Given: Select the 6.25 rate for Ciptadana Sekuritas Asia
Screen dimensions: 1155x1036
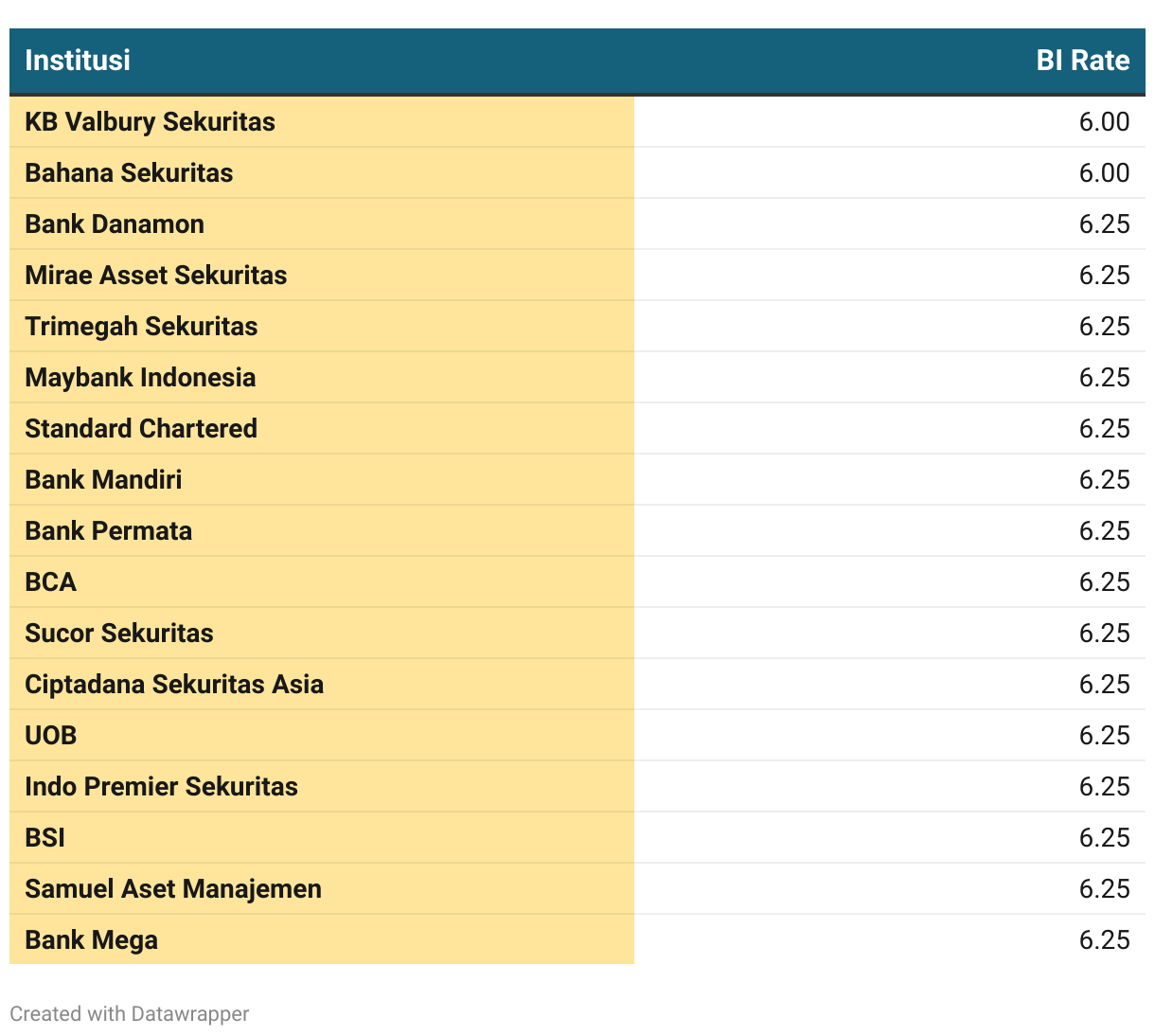Looking at the screenshot, I should [x=1105, y=685].
